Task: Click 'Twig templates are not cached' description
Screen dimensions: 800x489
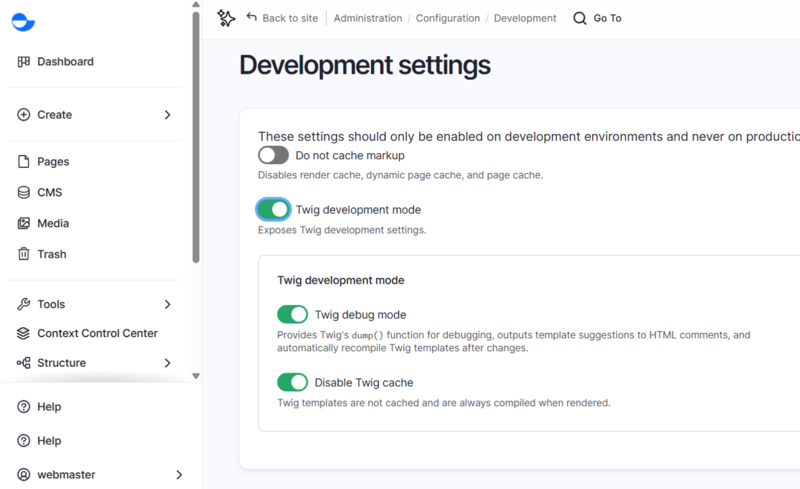Action: 444,403
